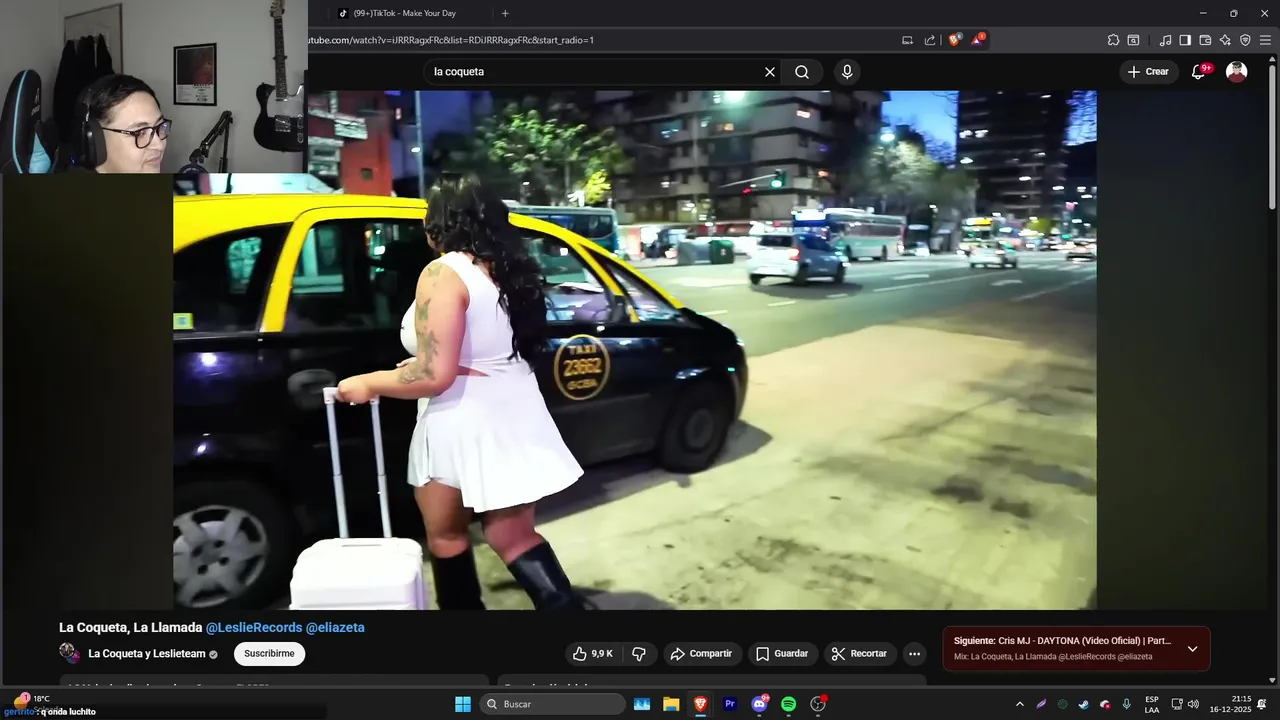Open File Explorer from the taskbar
Image resolution: width=1280 pixels, height=720 pixels.
pyautogui.click(x=671, y=704)
